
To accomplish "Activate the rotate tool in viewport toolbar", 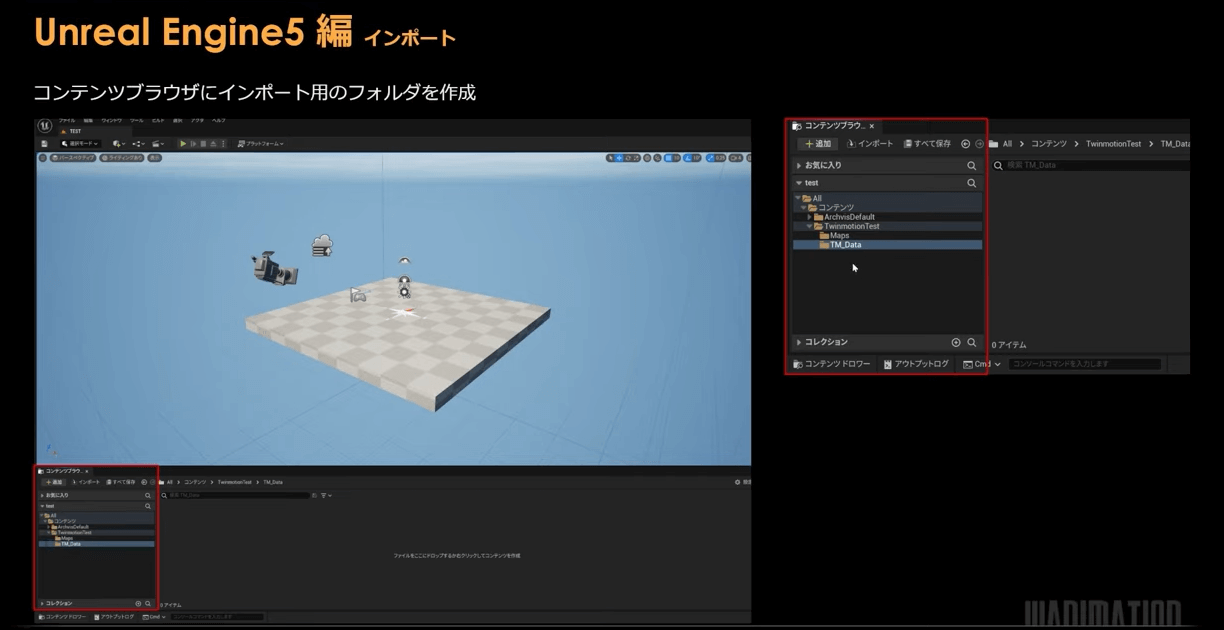I will click(x=628, y=158).
